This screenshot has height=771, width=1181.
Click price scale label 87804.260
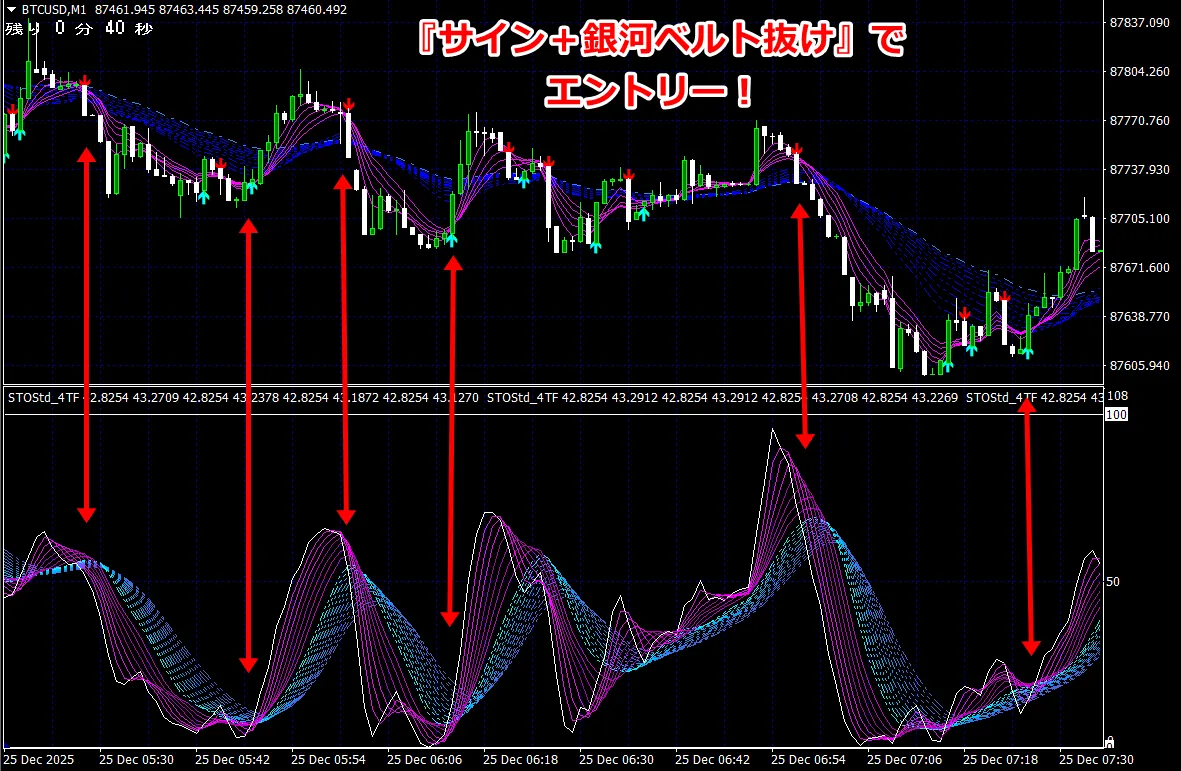coord(1140,72)
